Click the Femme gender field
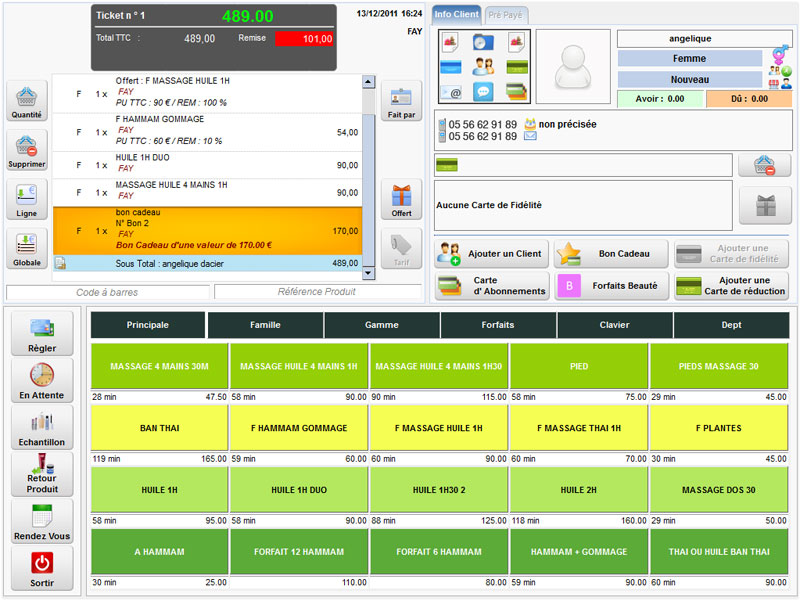This screenshot has width=800, height=601. coord(689,58)
